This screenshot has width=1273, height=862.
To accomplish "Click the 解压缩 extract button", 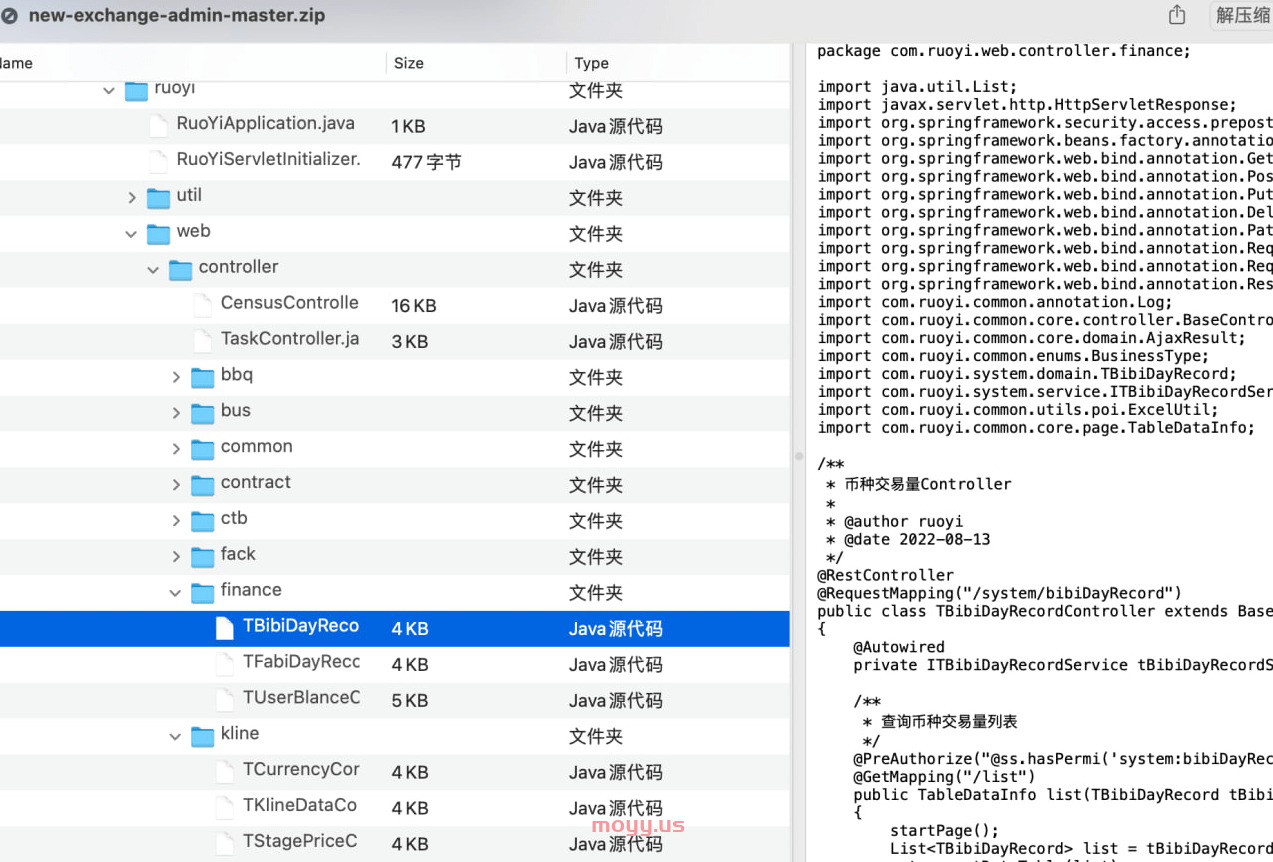I will [1241, 15].
